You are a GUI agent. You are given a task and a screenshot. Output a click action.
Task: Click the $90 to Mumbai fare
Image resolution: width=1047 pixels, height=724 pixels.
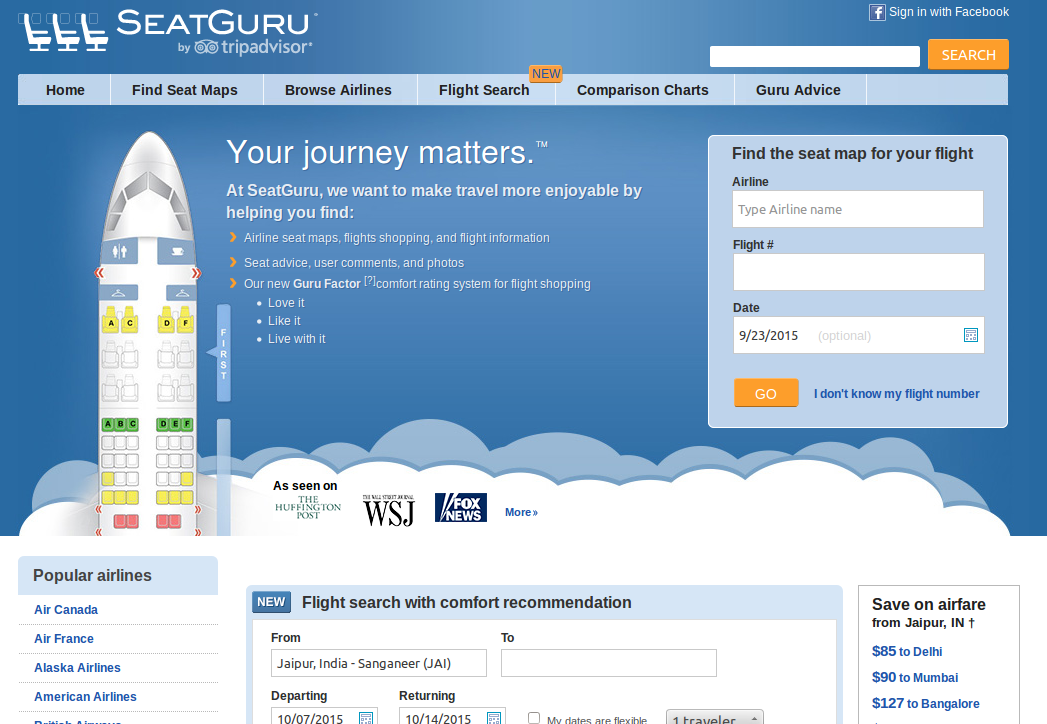(915, 677)
